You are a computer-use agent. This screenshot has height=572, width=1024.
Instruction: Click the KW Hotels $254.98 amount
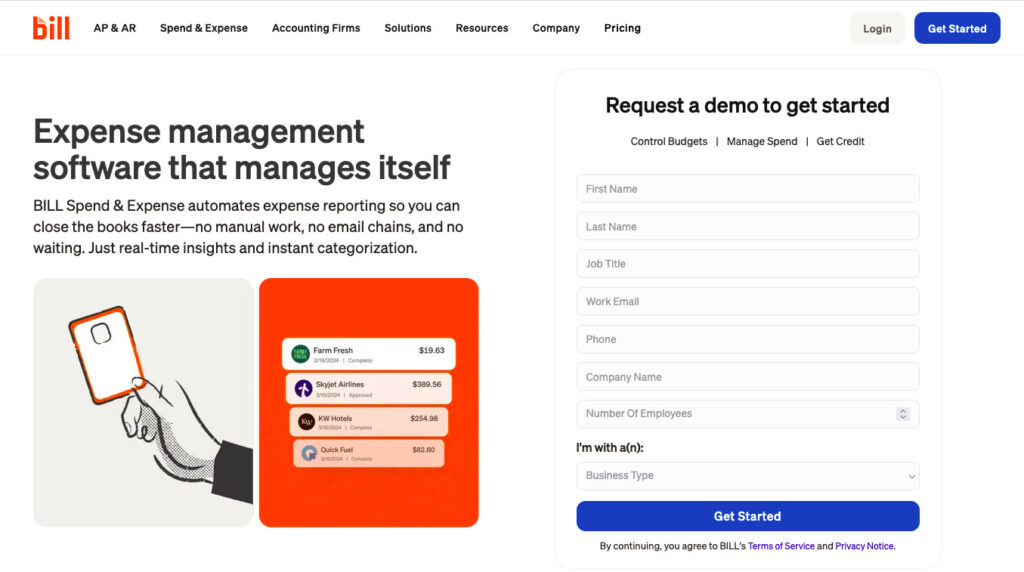click(424, 419)
